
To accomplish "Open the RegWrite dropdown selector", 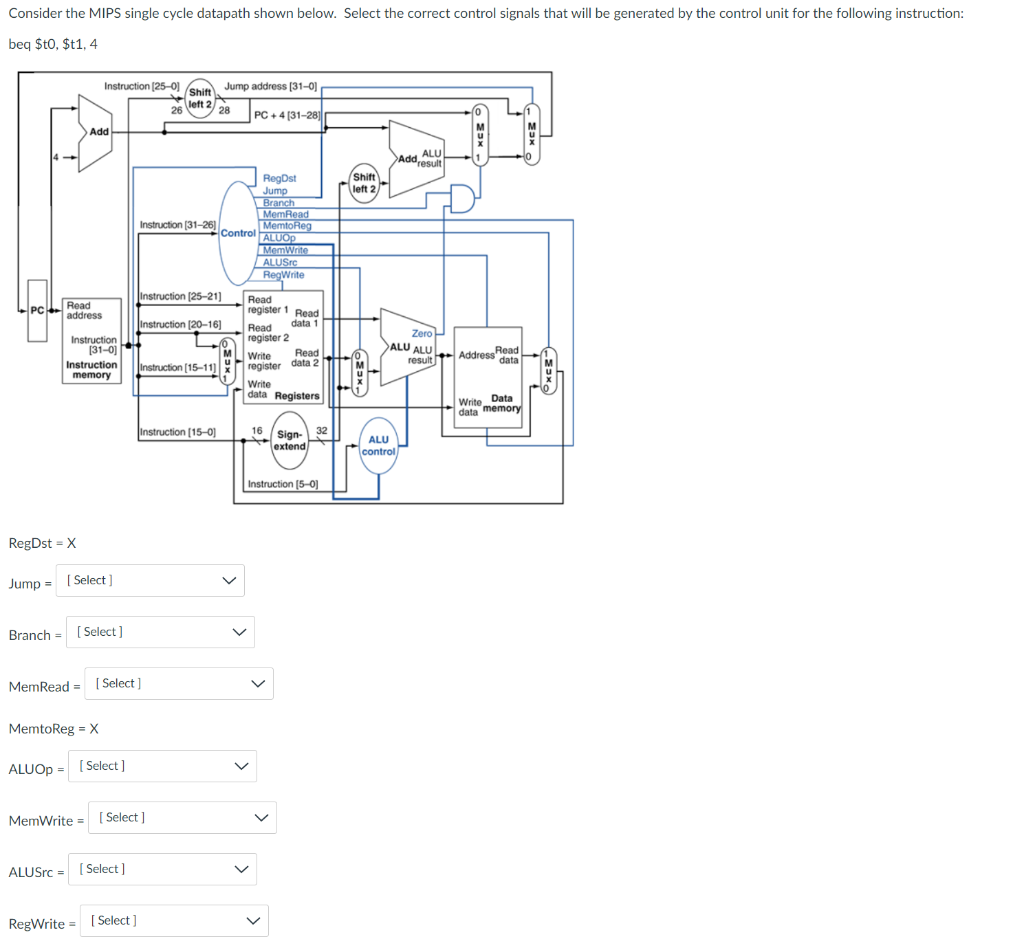I will click(x=172, y=920).
